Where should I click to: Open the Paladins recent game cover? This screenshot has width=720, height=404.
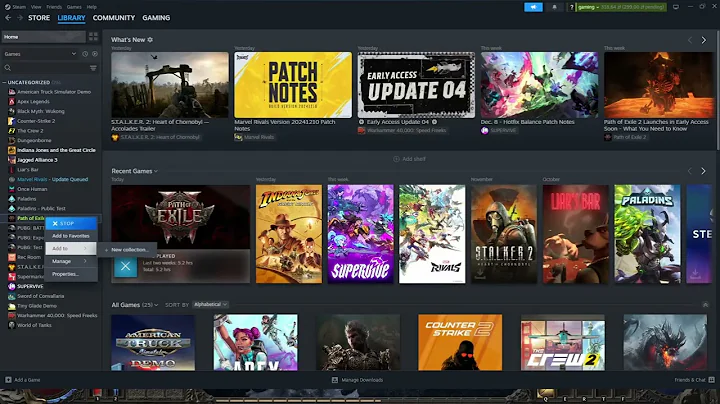pos(647,234)
